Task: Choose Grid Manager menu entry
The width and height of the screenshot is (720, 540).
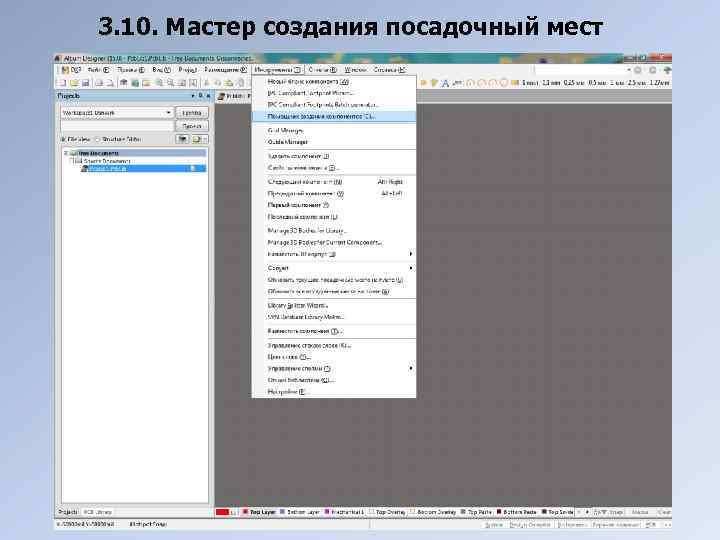Action: pos(334,130)
